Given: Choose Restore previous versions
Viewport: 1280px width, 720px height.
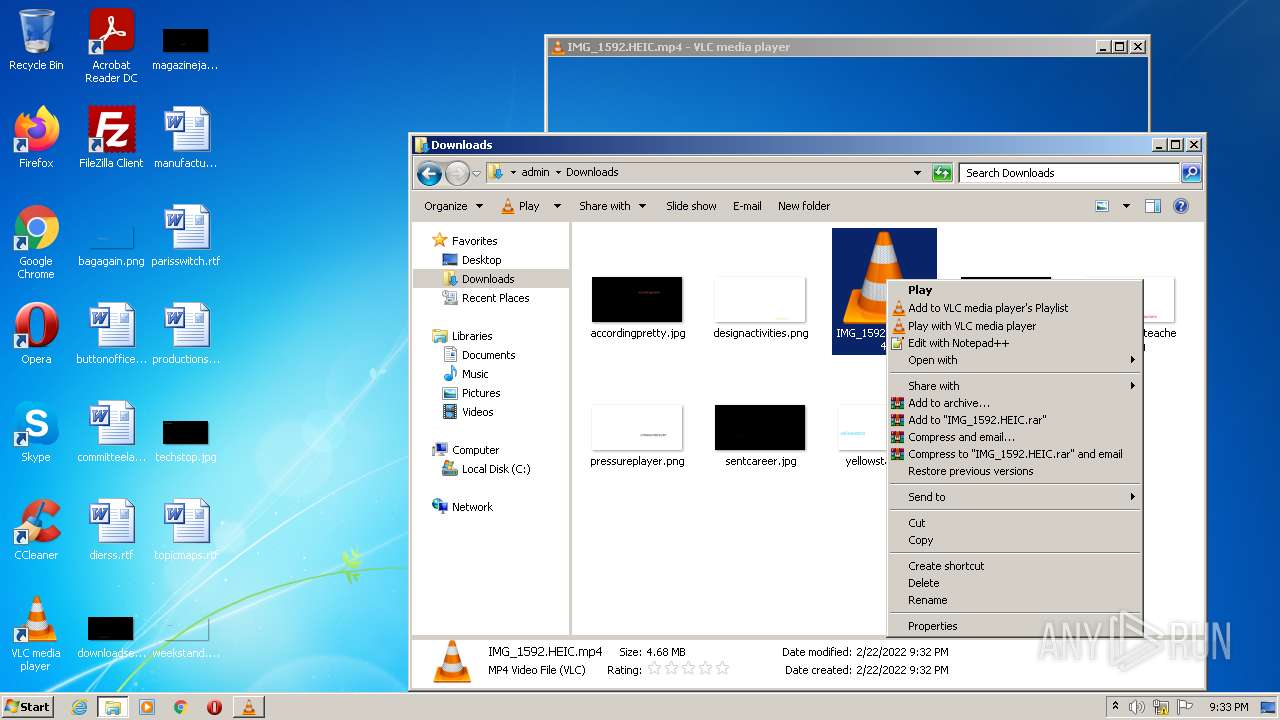Looking at the screenshot, I should point(1014,471).
